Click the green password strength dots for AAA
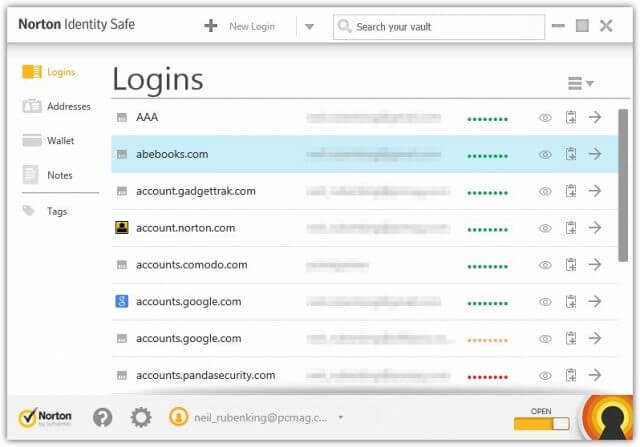 click(x=487, y=119)
